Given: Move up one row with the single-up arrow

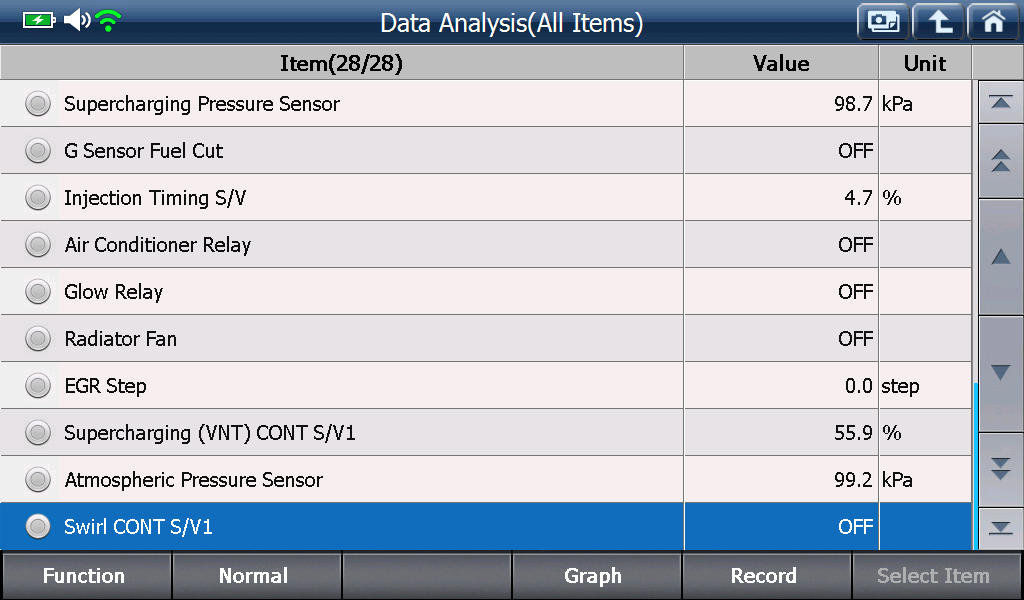Looking at the screenshot, I should click(x=1000, y=257).
